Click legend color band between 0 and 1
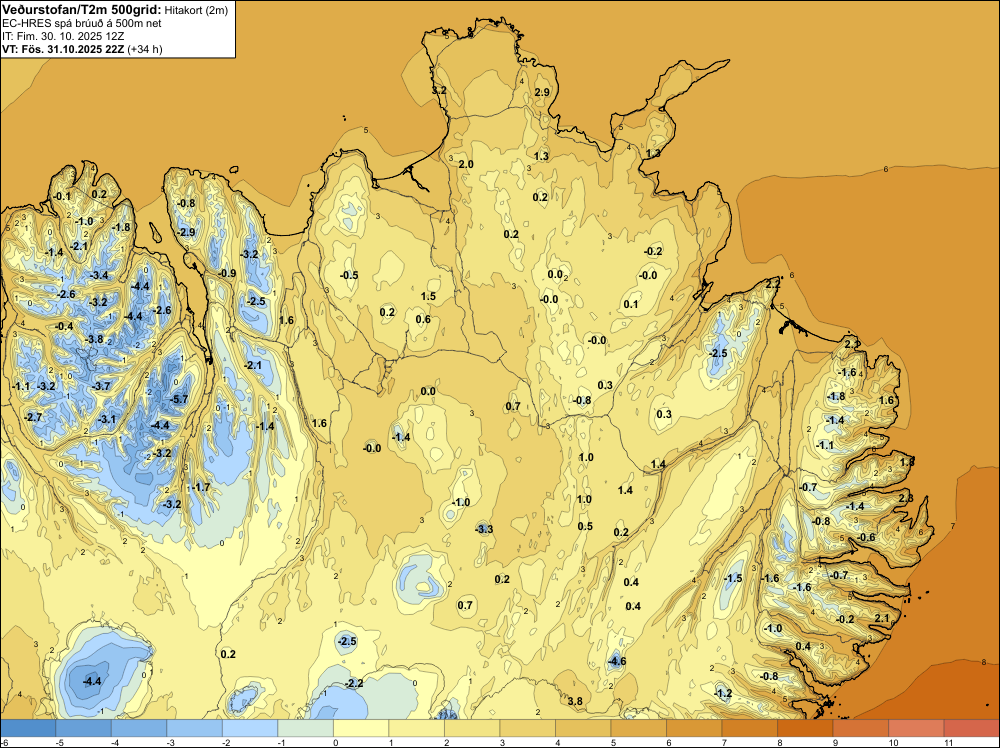This screenshot has width=1000, height=748. click(x=361, y=728)
